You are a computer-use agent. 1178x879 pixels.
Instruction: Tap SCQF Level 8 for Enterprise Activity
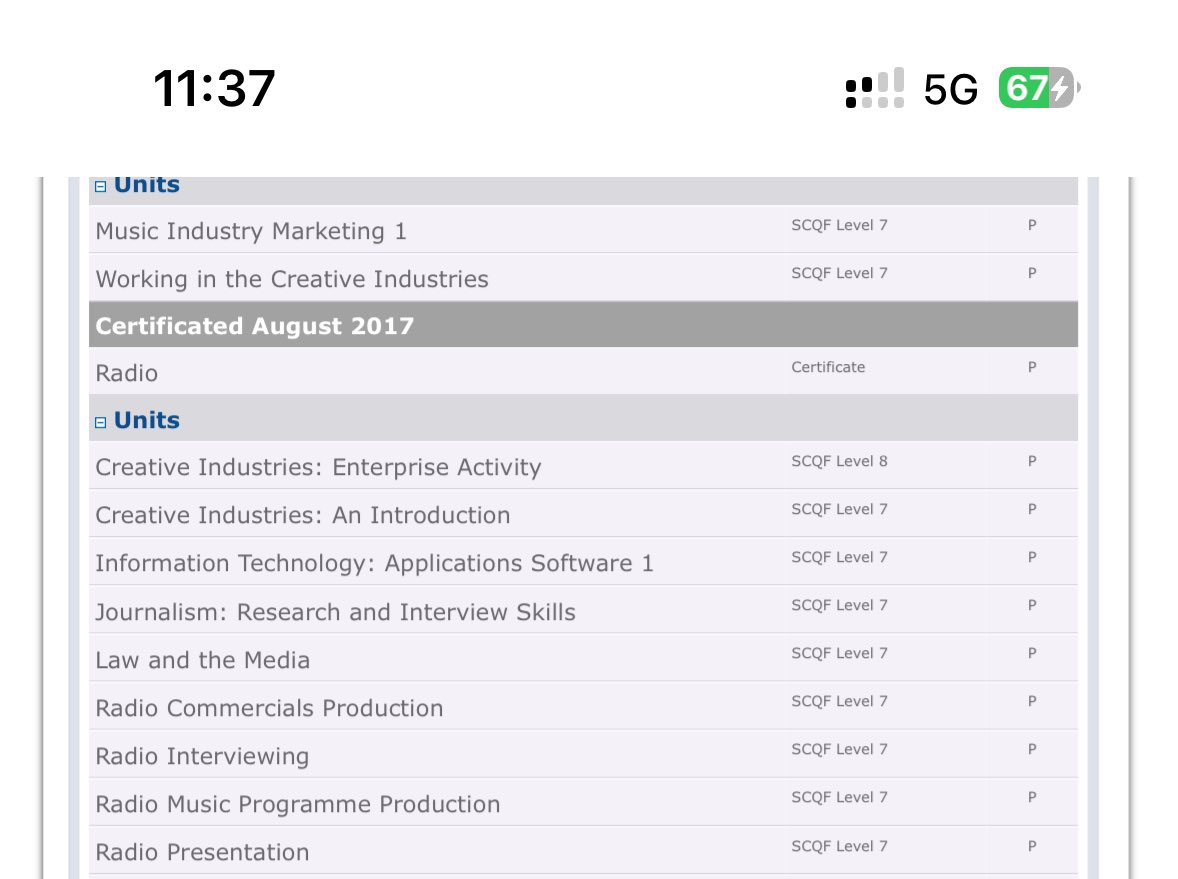(839, 461)
